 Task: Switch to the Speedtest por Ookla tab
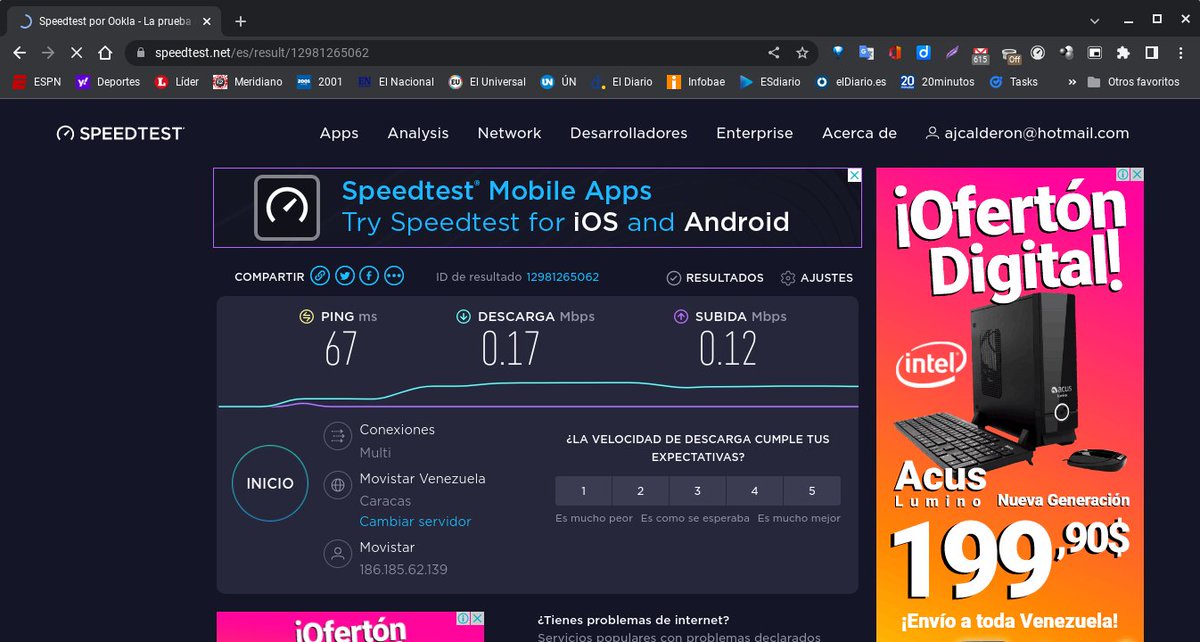[x=110, y=19]
